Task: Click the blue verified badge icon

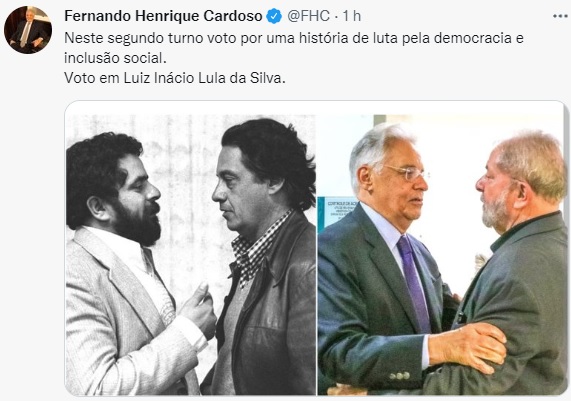Action: tap(274, 16)
